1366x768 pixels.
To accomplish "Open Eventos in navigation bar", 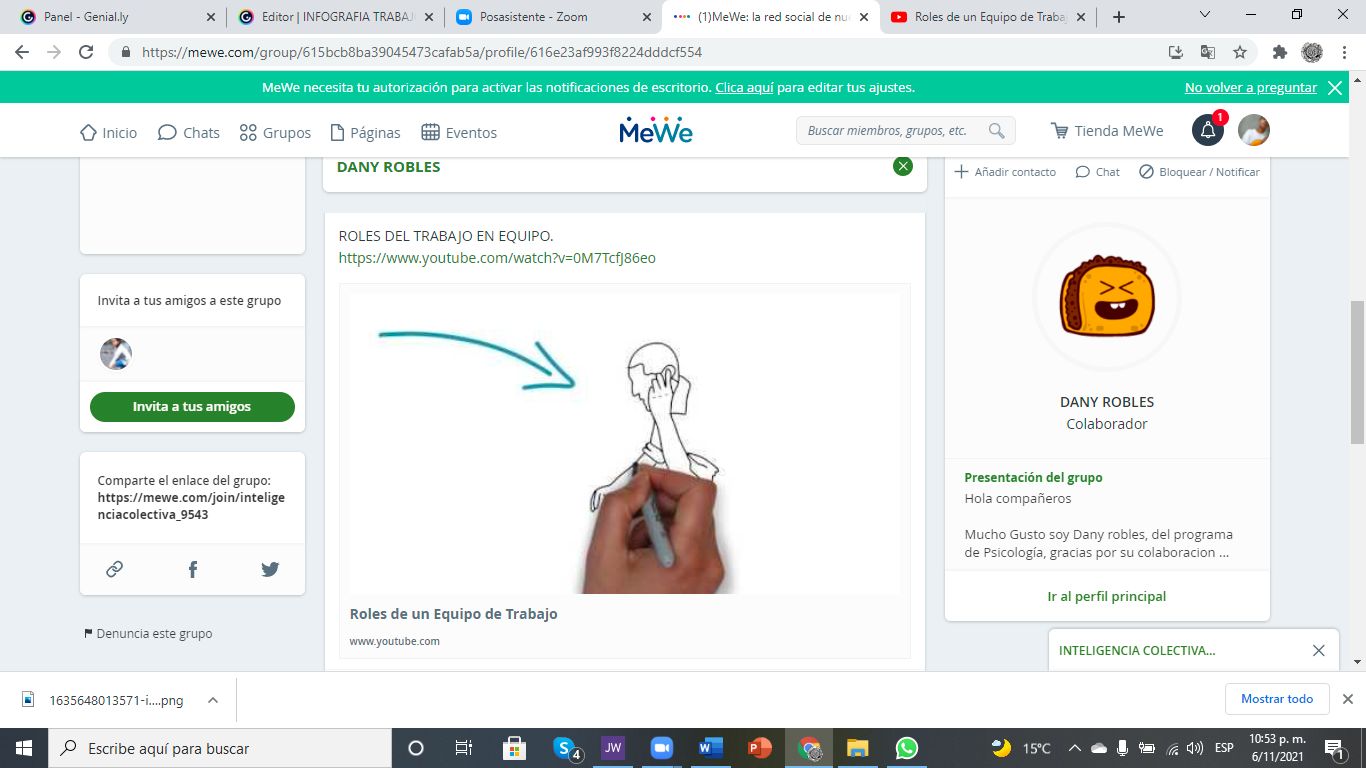I will (459, 132).
